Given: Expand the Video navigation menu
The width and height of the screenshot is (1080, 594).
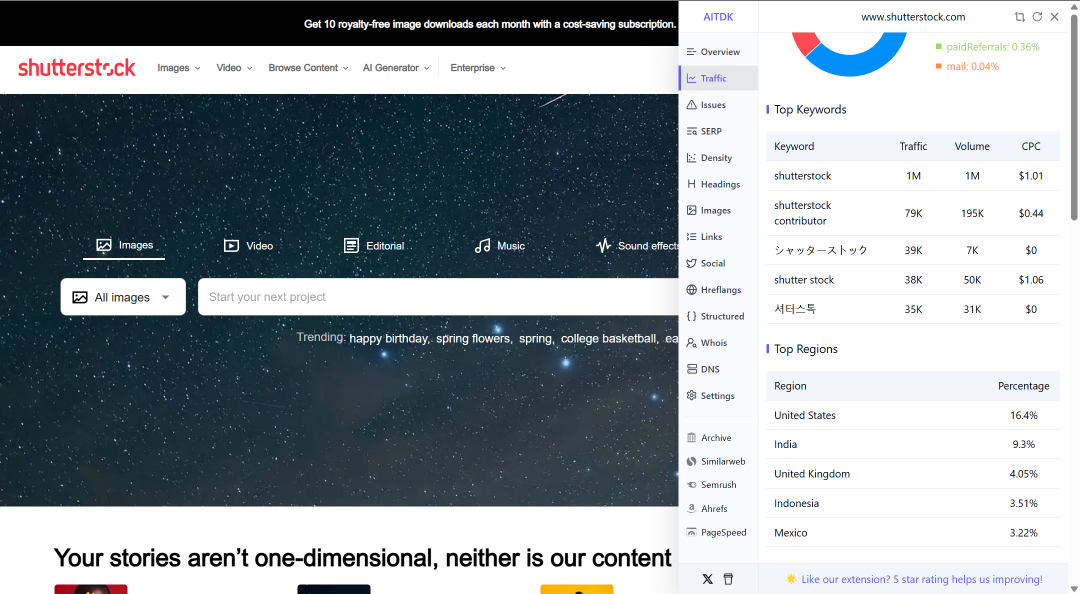Looking at the screenshot, I should coord(234,68).
